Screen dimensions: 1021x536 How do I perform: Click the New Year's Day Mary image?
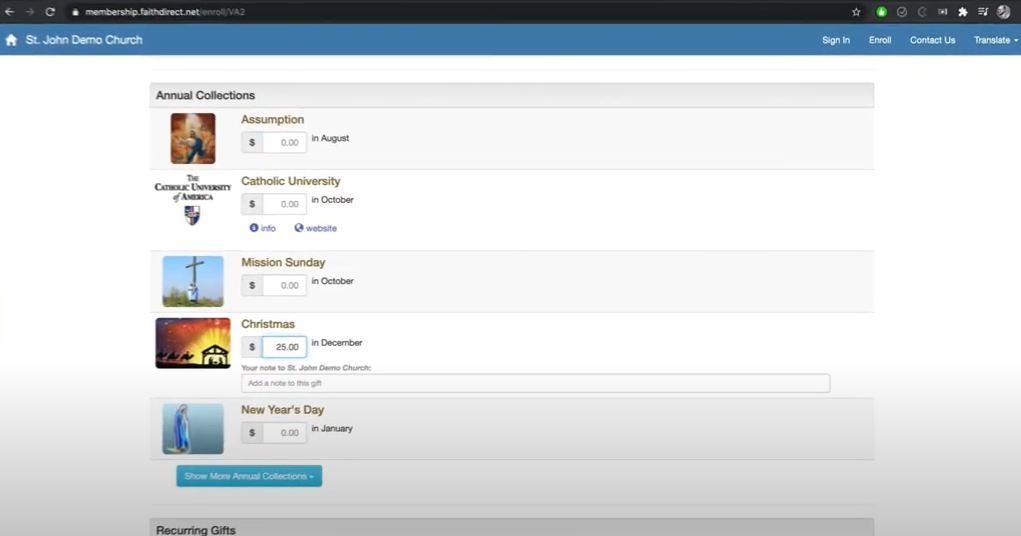pyautogui.click(x=193, y=429)
